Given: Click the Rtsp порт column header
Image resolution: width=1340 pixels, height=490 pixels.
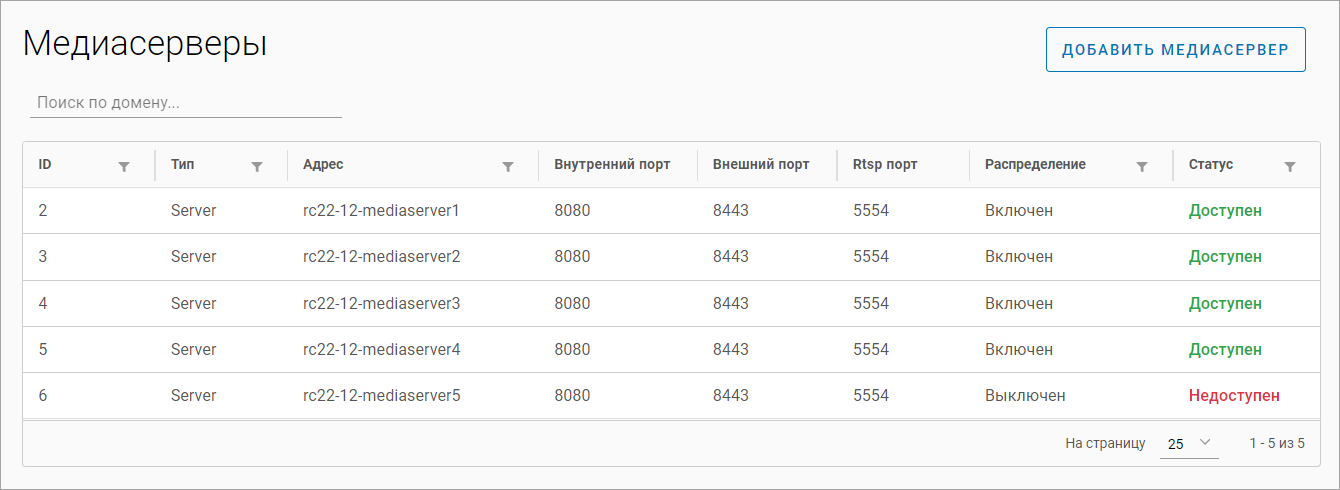Looking at the screenshot, I should 885,165.
